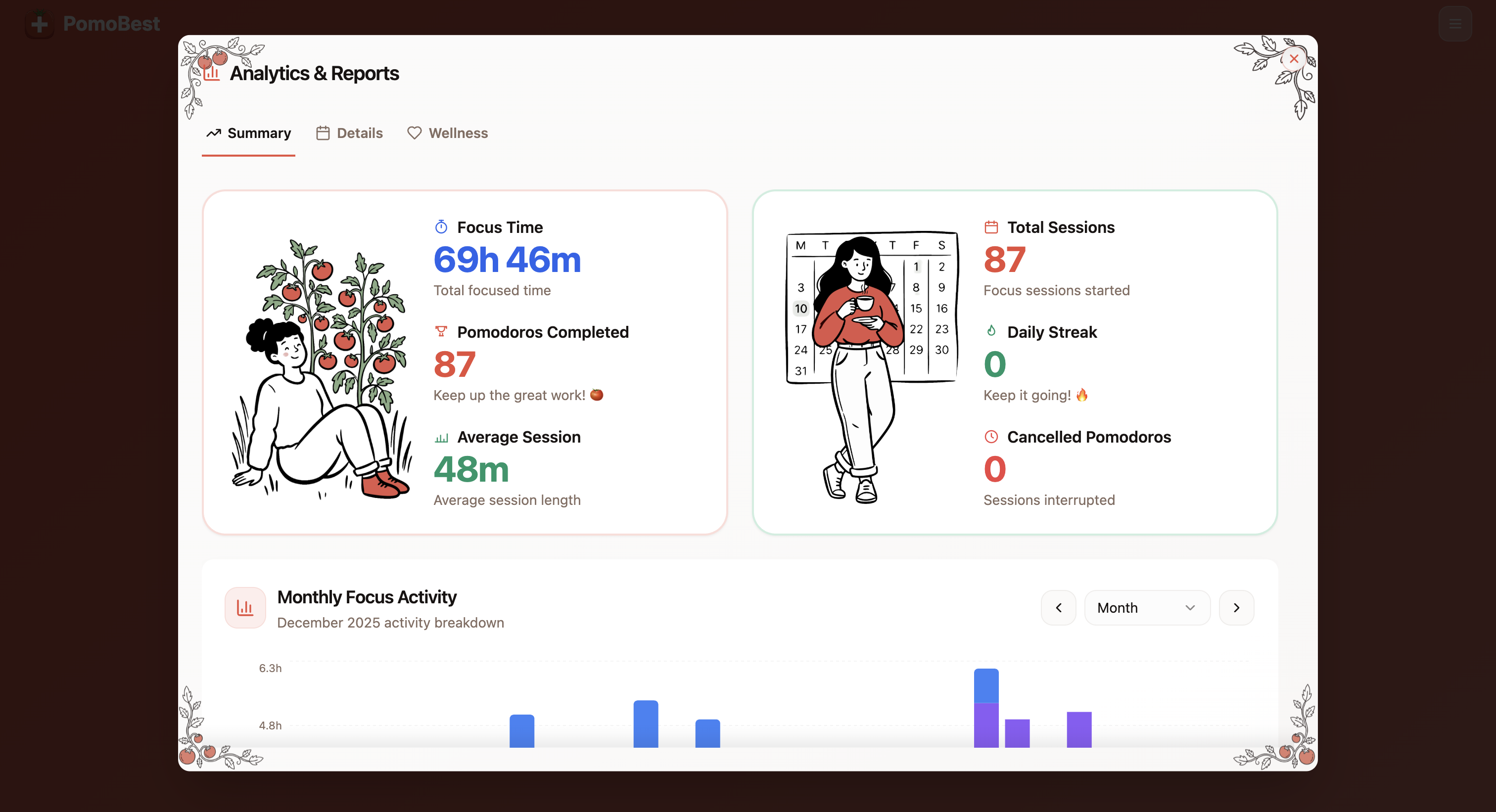Click the Focus Time stopwatch icon
This screenshot has height=812, width=1496.
[x=441, y=227]
